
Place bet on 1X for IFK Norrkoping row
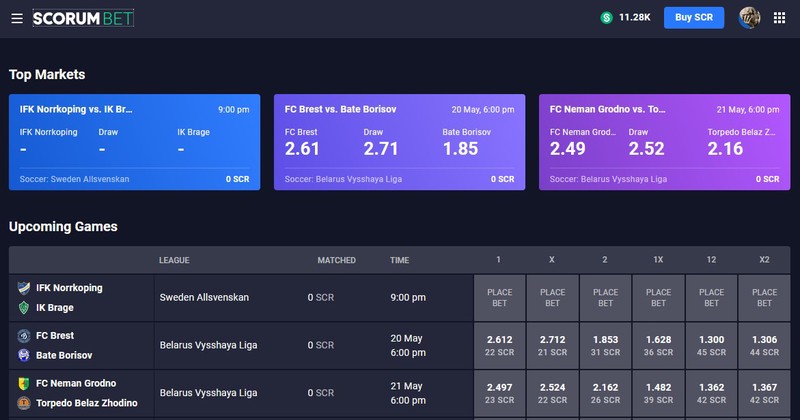point(658,298)
